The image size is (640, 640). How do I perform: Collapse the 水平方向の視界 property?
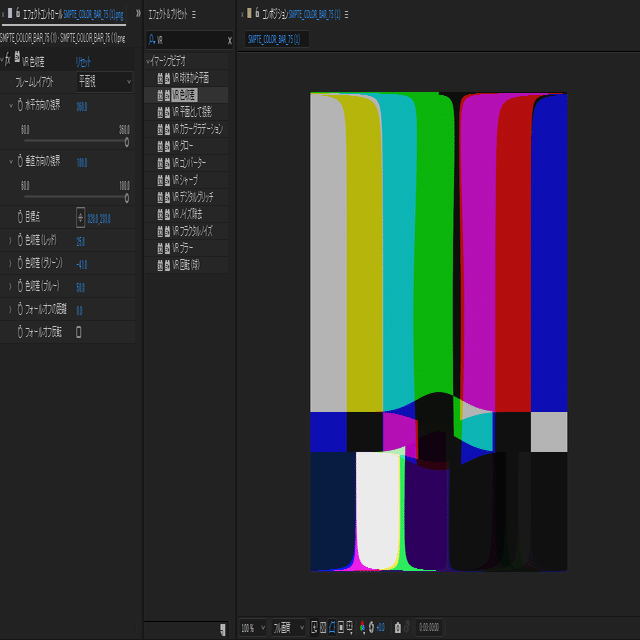pos(11,105)
